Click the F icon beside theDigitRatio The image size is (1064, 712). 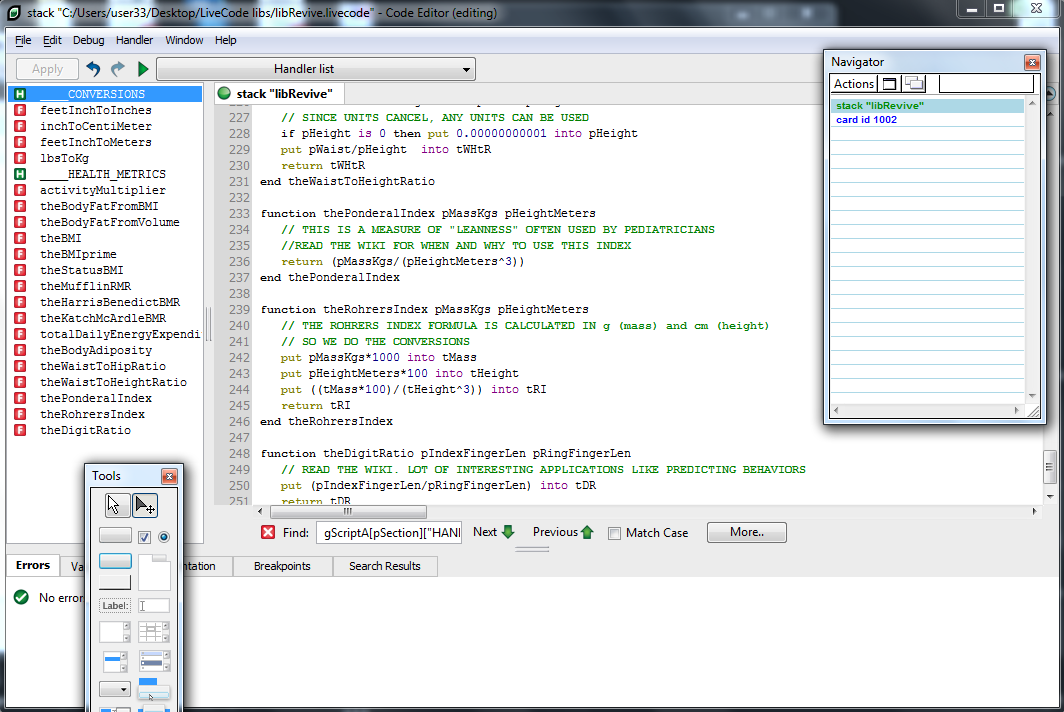click(x=20, y=430)
